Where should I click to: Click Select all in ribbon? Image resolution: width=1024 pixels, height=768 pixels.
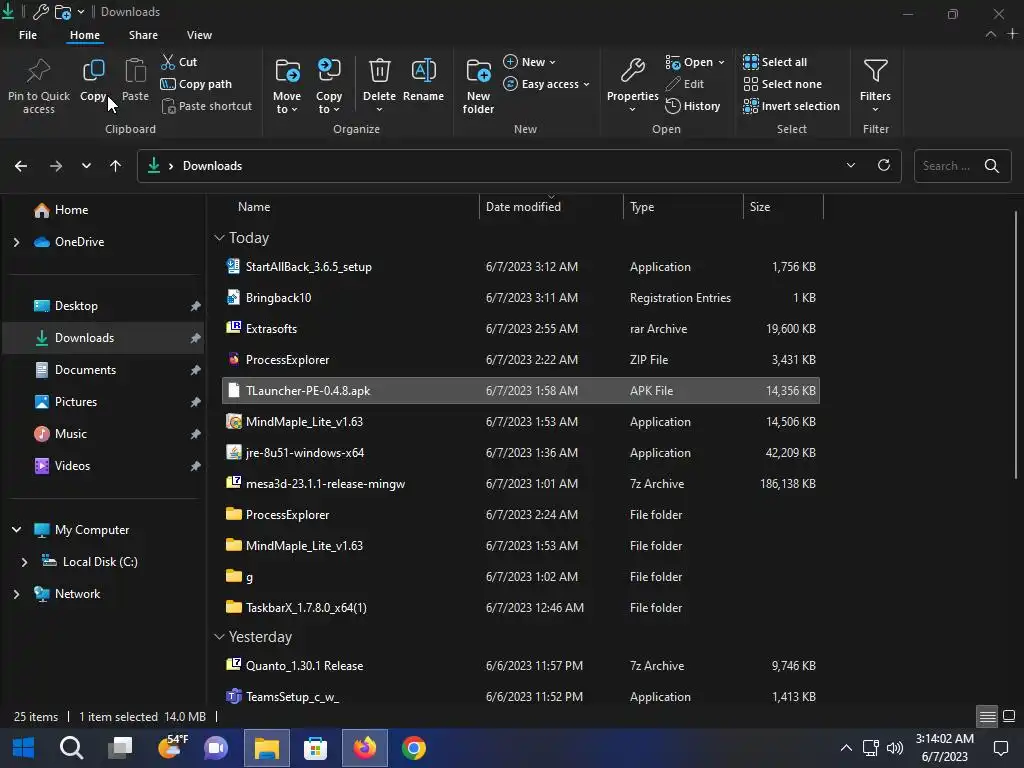pyautogui.click(x=775, y=62)
